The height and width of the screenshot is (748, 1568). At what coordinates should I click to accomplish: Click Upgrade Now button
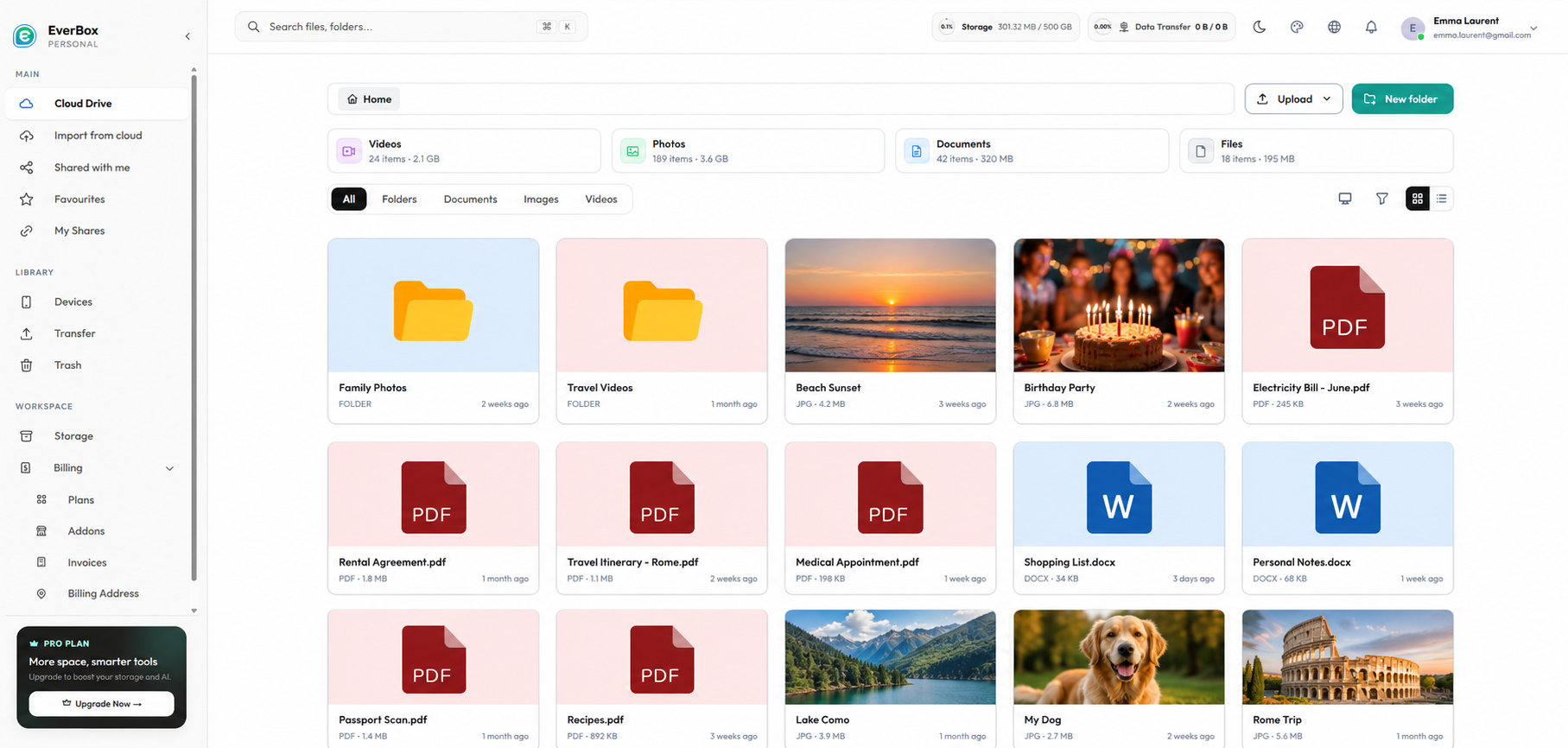point(101,704)
